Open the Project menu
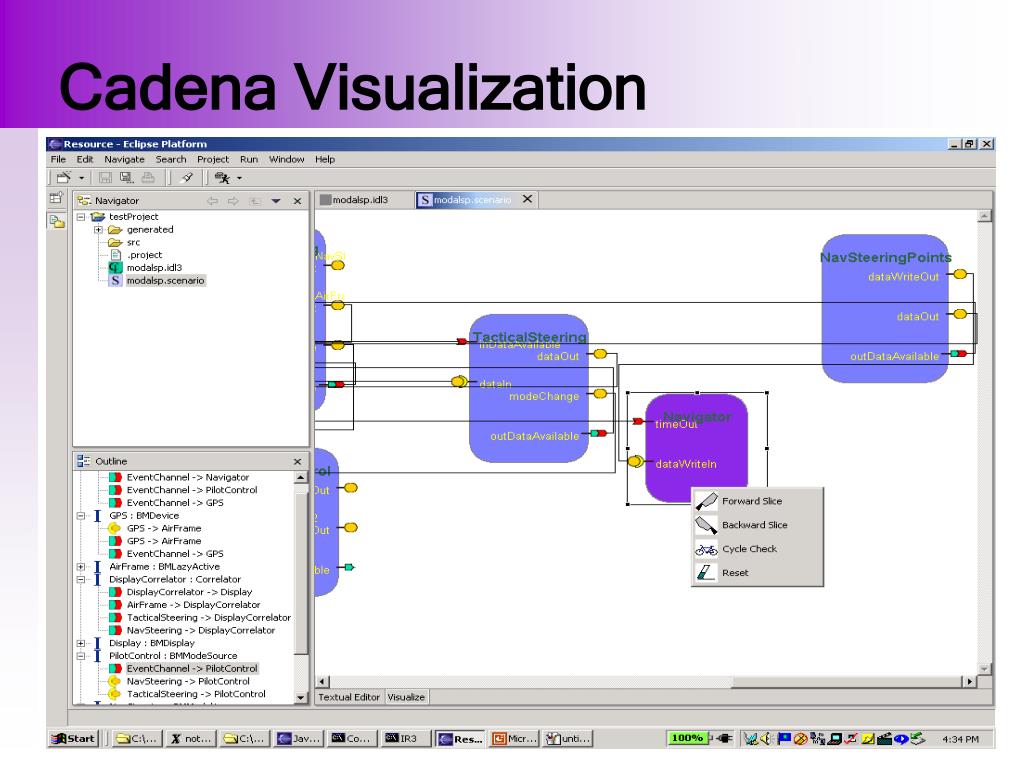 click(x=213, y=159)
